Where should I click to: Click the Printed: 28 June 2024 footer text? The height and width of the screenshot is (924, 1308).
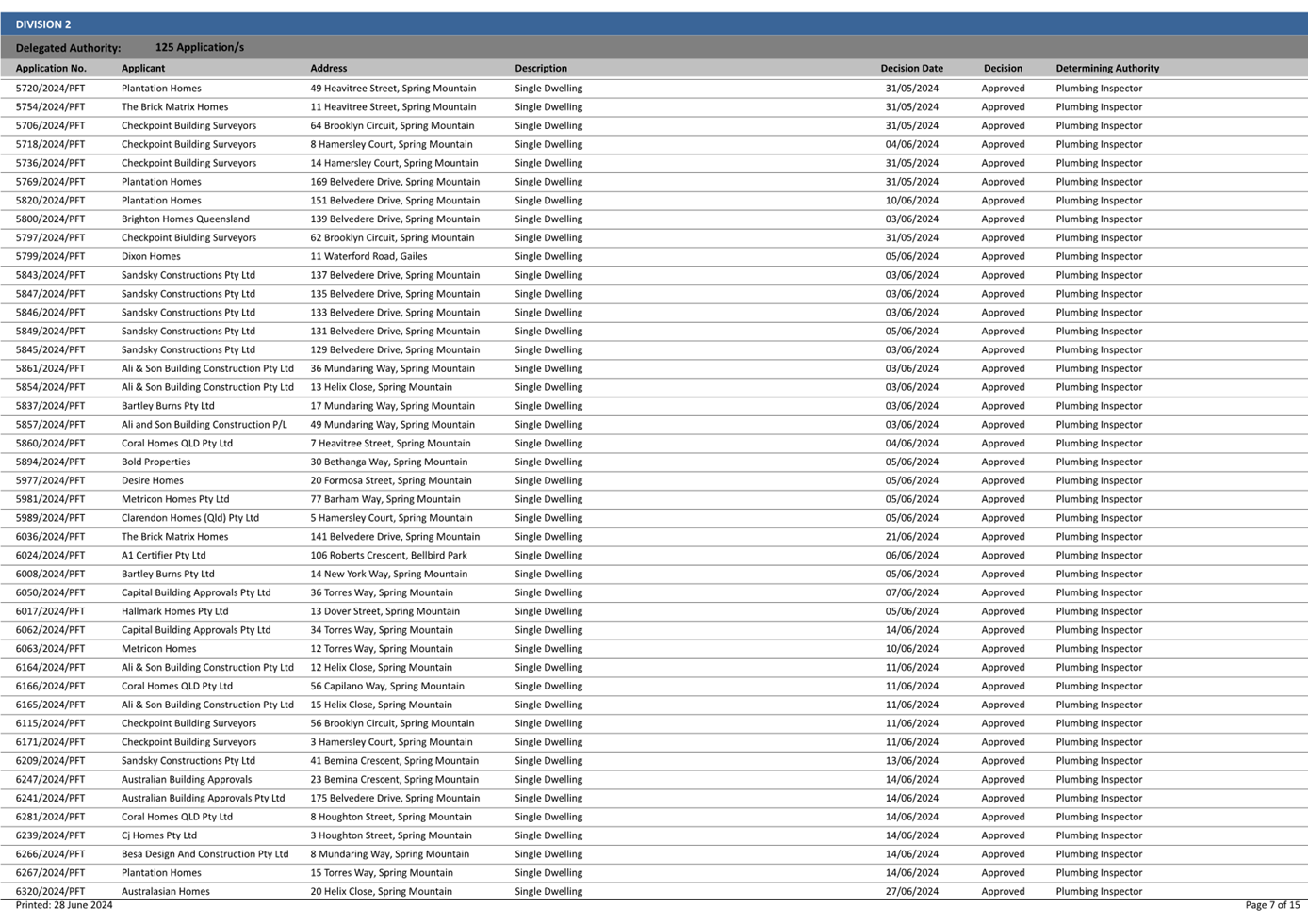[64, 905]
